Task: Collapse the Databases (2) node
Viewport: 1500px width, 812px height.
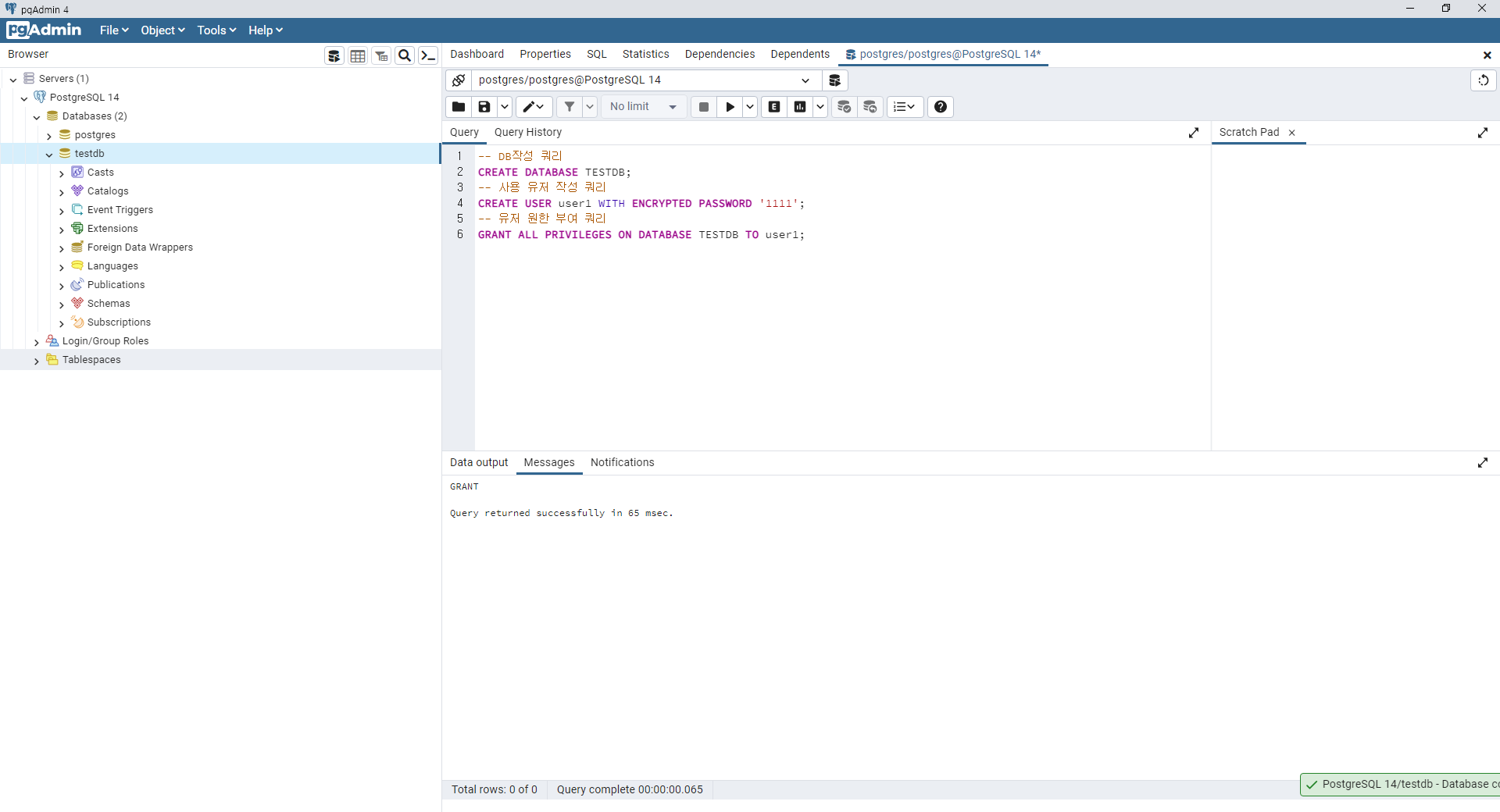Action: click(x=37, y=117)
